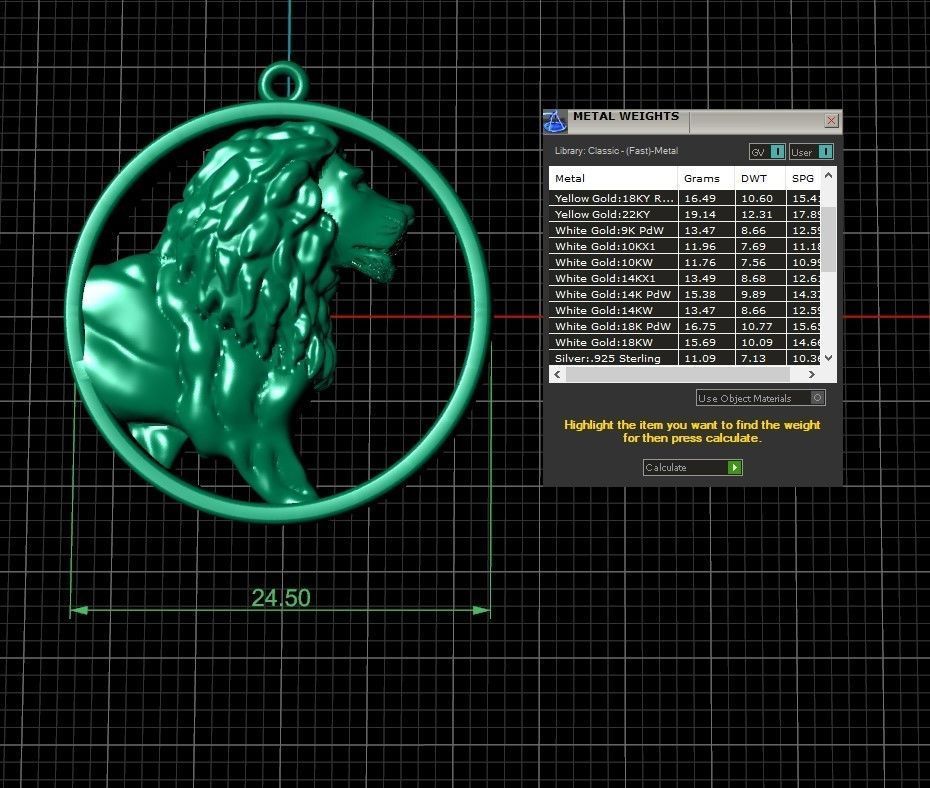Toggle the GV library switch
Image resolution: width=930 pixels, height=788 pixels.
click(x=767, y=152)
